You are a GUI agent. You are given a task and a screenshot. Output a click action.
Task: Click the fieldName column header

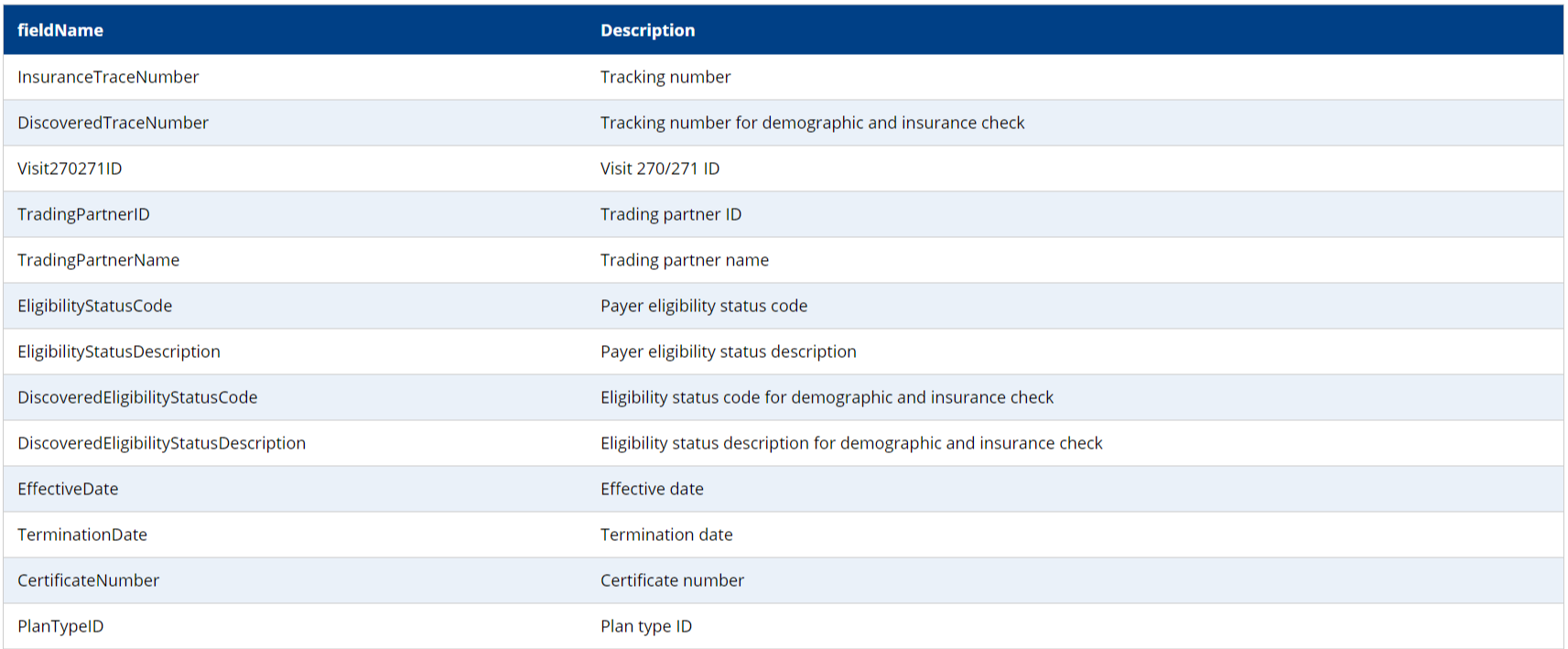click(x=60, y=30)
